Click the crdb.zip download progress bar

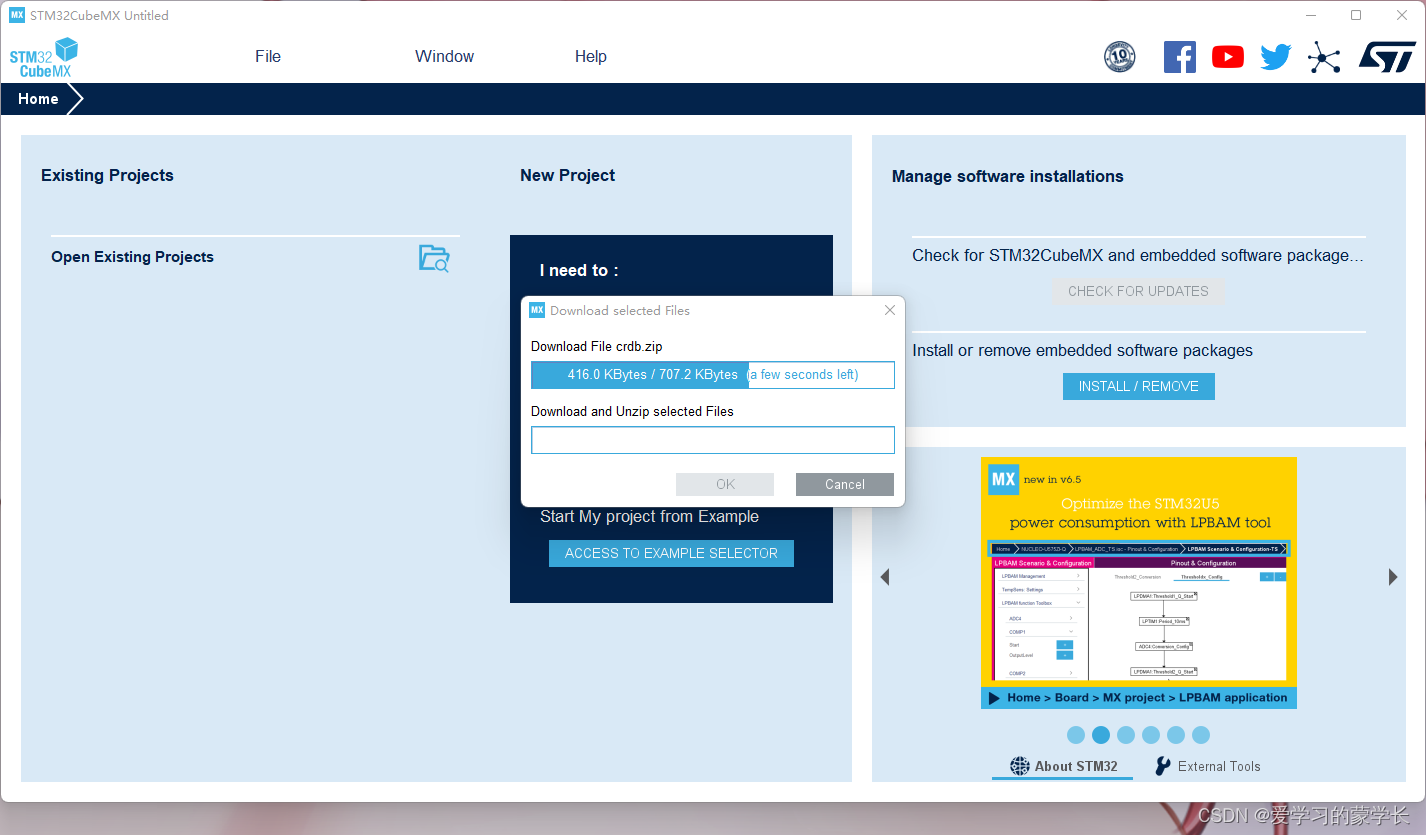coord(713,375)
